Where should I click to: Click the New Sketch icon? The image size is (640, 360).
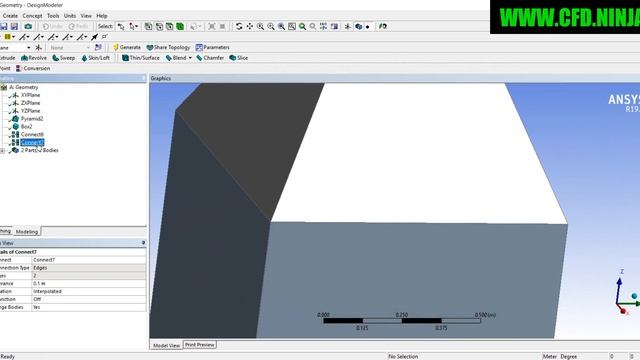[x=98, y=47]
